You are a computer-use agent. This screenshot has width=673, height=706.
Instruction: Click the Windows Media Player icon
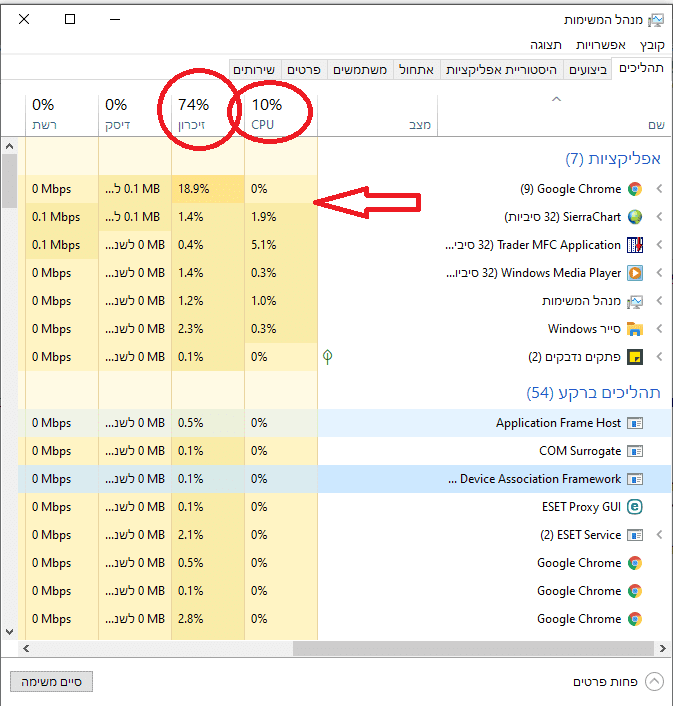[x=635, y=273]
